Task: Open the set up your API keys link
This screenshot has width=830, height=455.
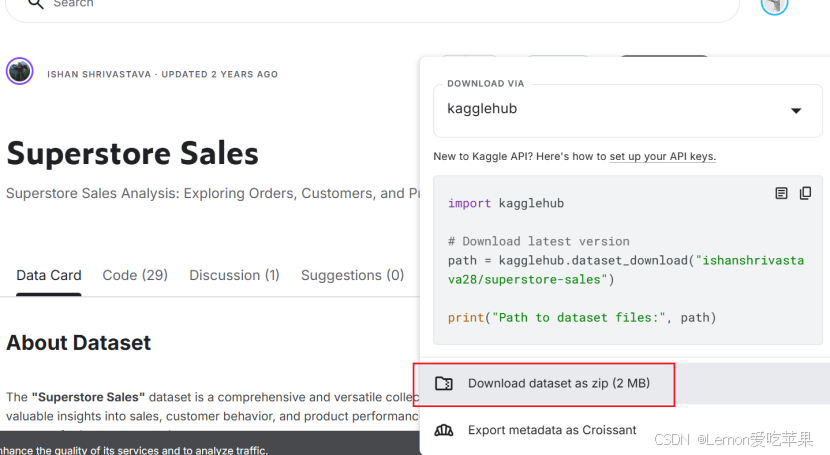Action: click(663, 157)
